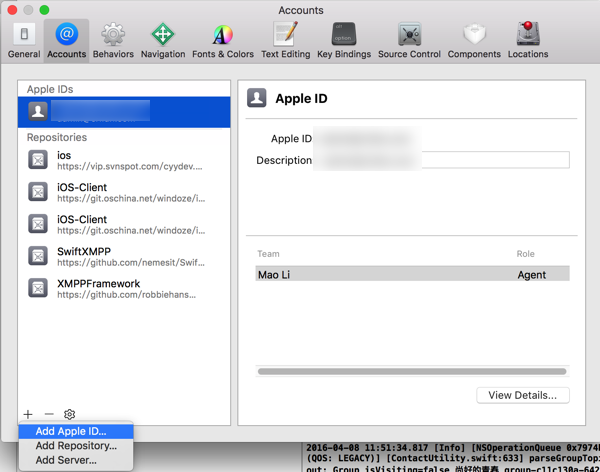Click the github.com/robbiehans URL text

point(126,295)
